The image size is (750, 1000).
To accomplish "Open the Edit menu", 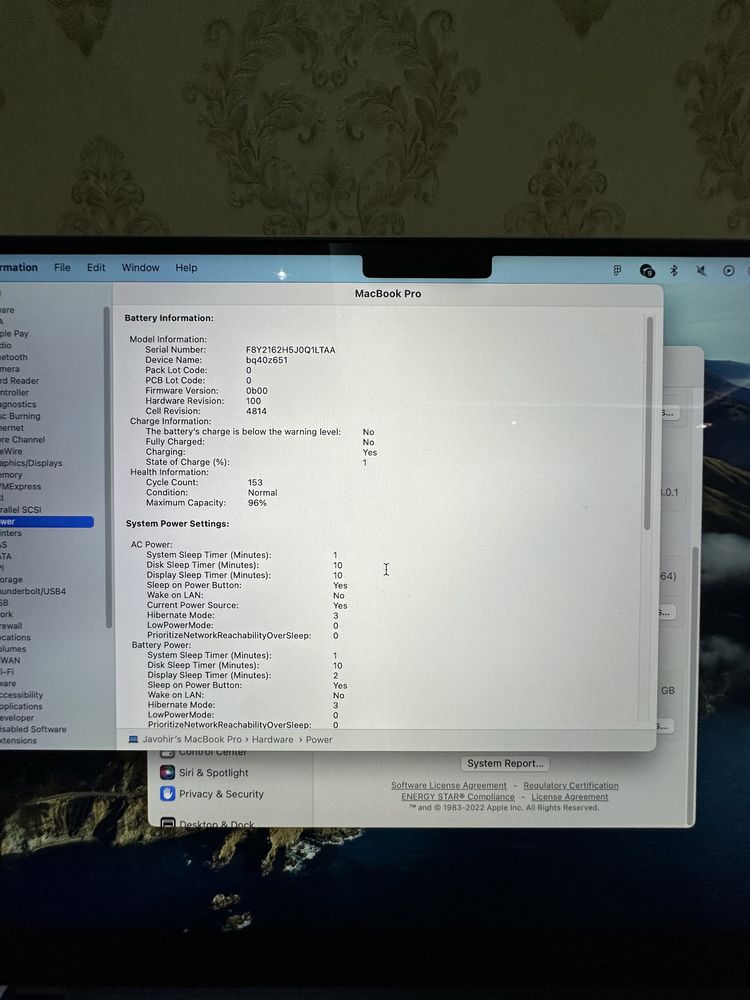I will click(x=96, y=267).
